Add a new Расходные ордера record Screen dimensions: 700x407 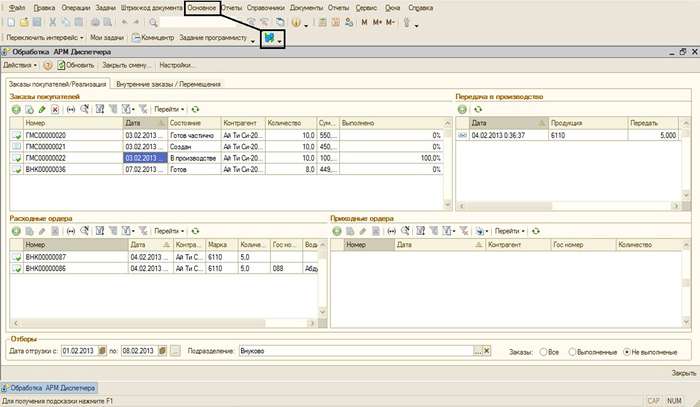coord(16,231)
